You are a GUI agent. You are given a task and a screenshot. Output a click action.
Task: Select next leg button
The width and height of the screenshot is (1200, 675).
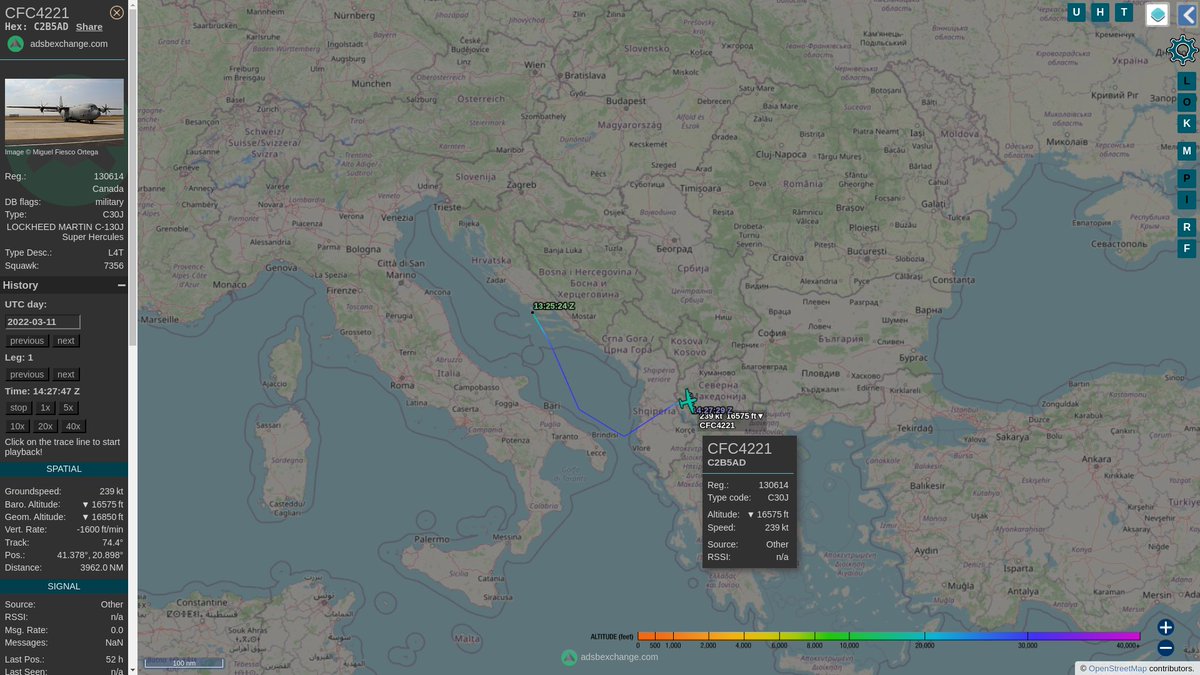pyautogui.click(x=65, y=374)
